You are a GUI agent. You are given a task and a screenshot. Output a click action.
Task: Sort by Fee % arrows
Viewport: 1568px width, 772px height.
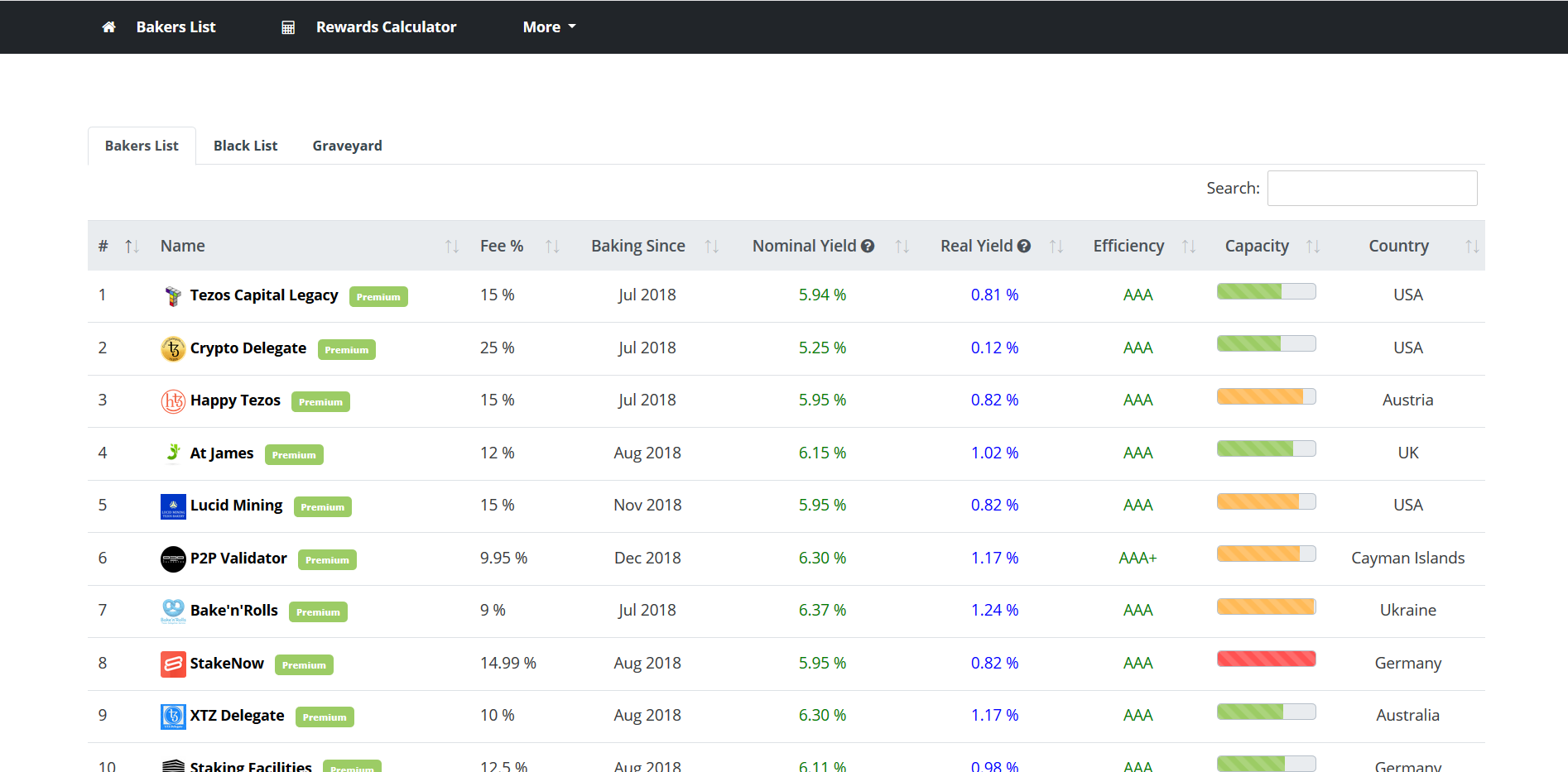[552, 246]
